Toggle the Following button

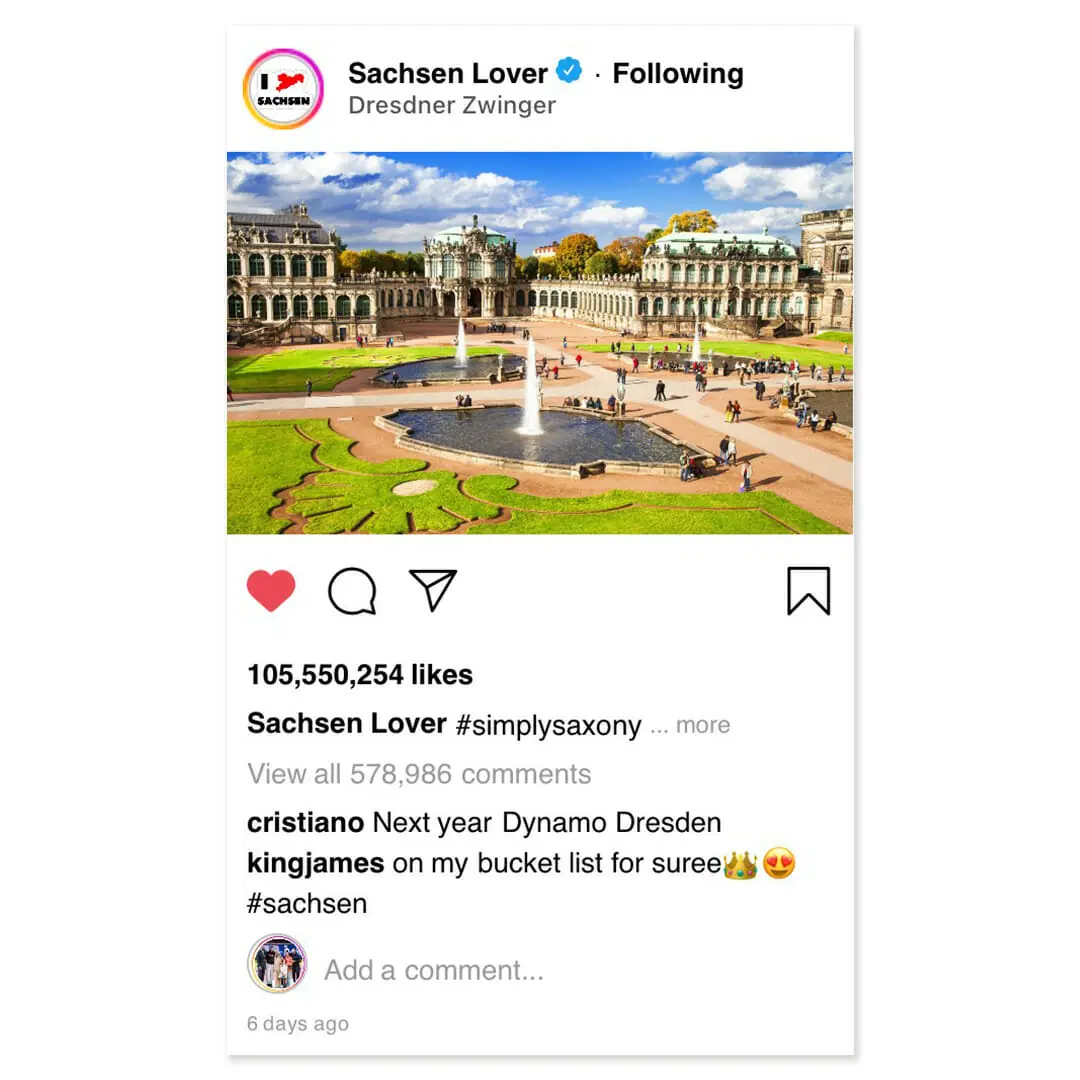click(678, 73)
